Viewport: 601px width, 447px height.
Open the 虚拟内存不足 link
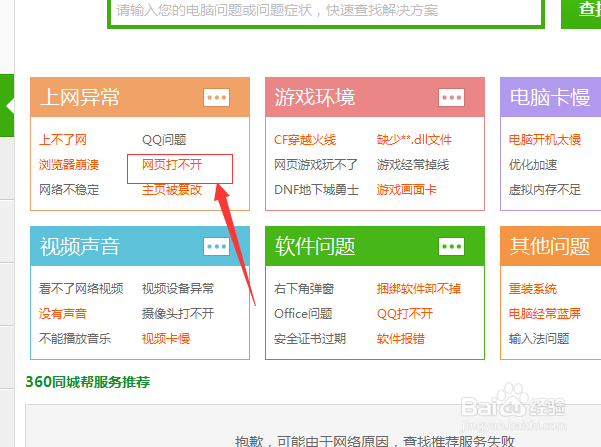click(545, 190)
